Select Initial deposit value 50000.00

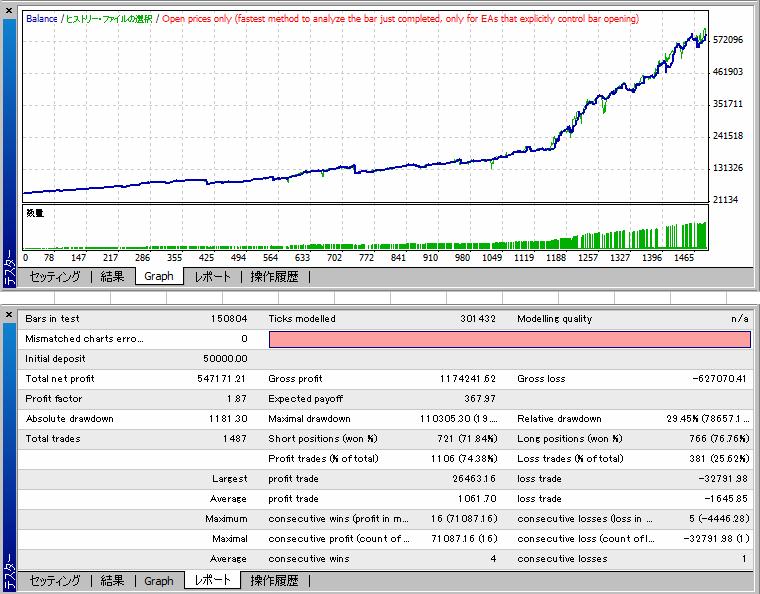(x=225, y=359)
